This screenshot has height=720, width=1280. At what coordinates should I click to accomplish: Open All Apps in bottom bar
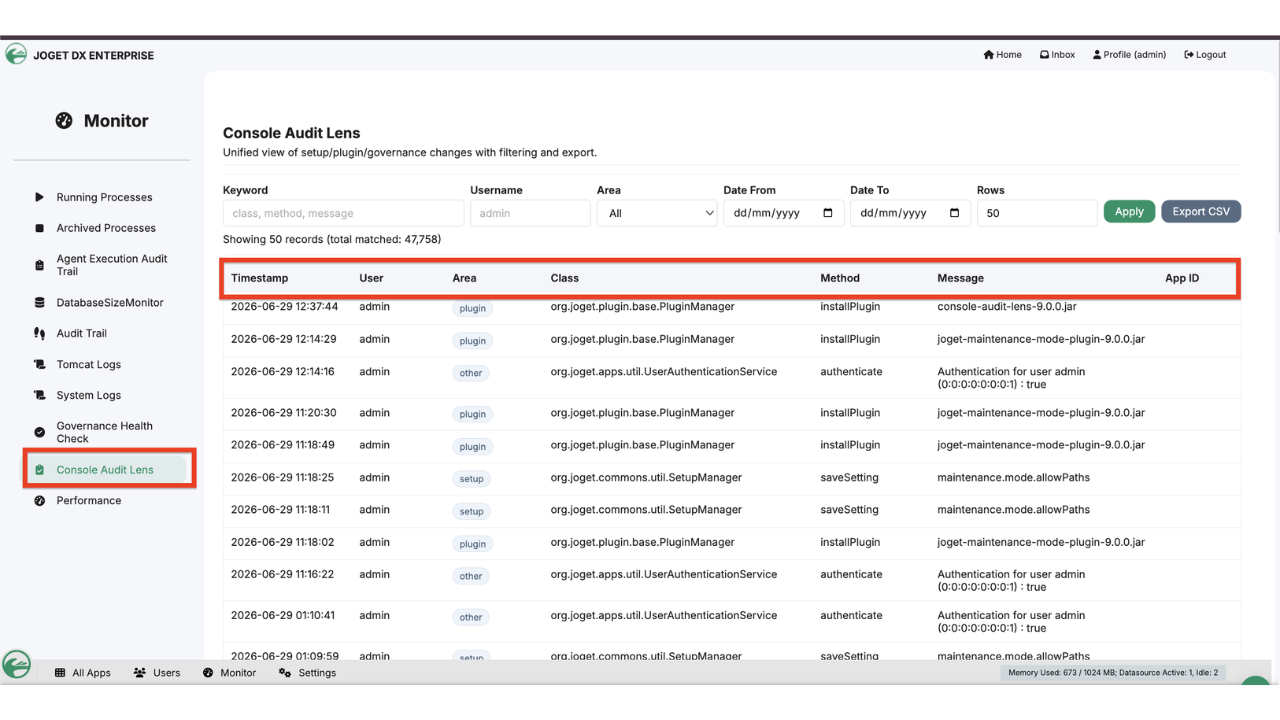(x=83, y=673)
